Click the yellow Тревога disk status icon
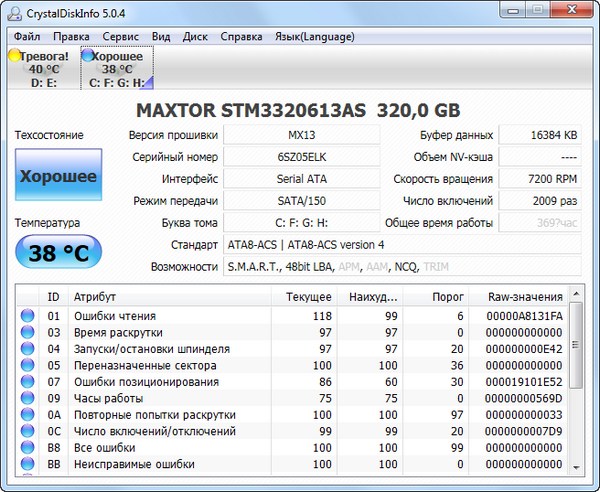The height and width of the screenshot is (492, 600). (15, 57)
